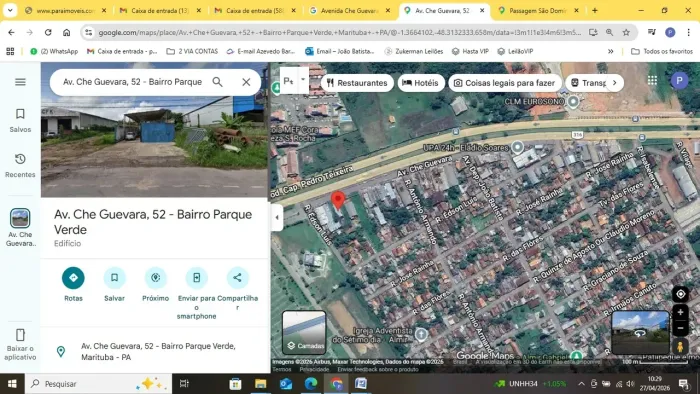Show hidden system tray icons
This screenshot has width=700, height=394.
click(581, 384)
